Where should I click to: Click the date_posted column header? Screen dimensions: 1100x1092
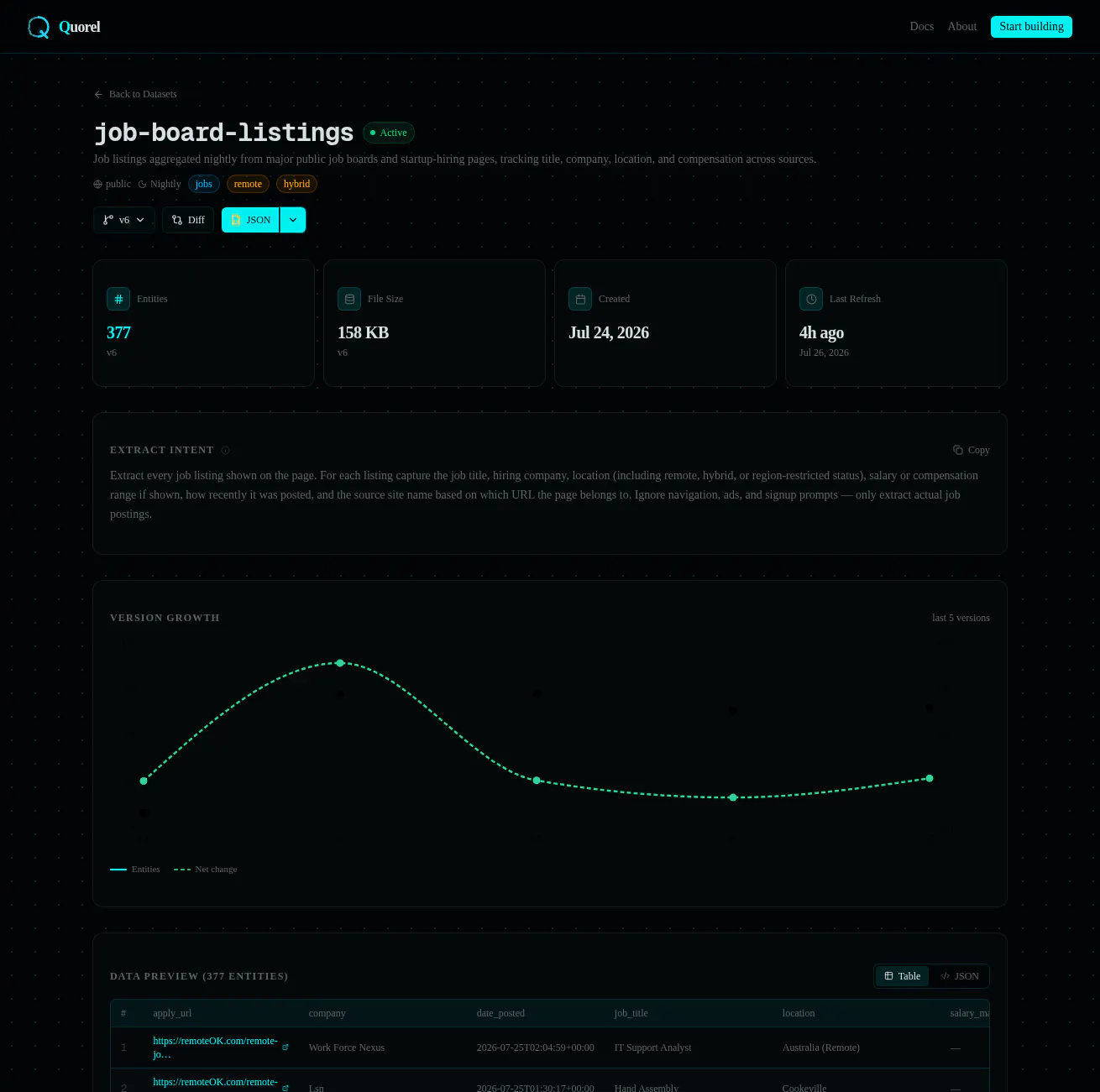click(500, 1013)
